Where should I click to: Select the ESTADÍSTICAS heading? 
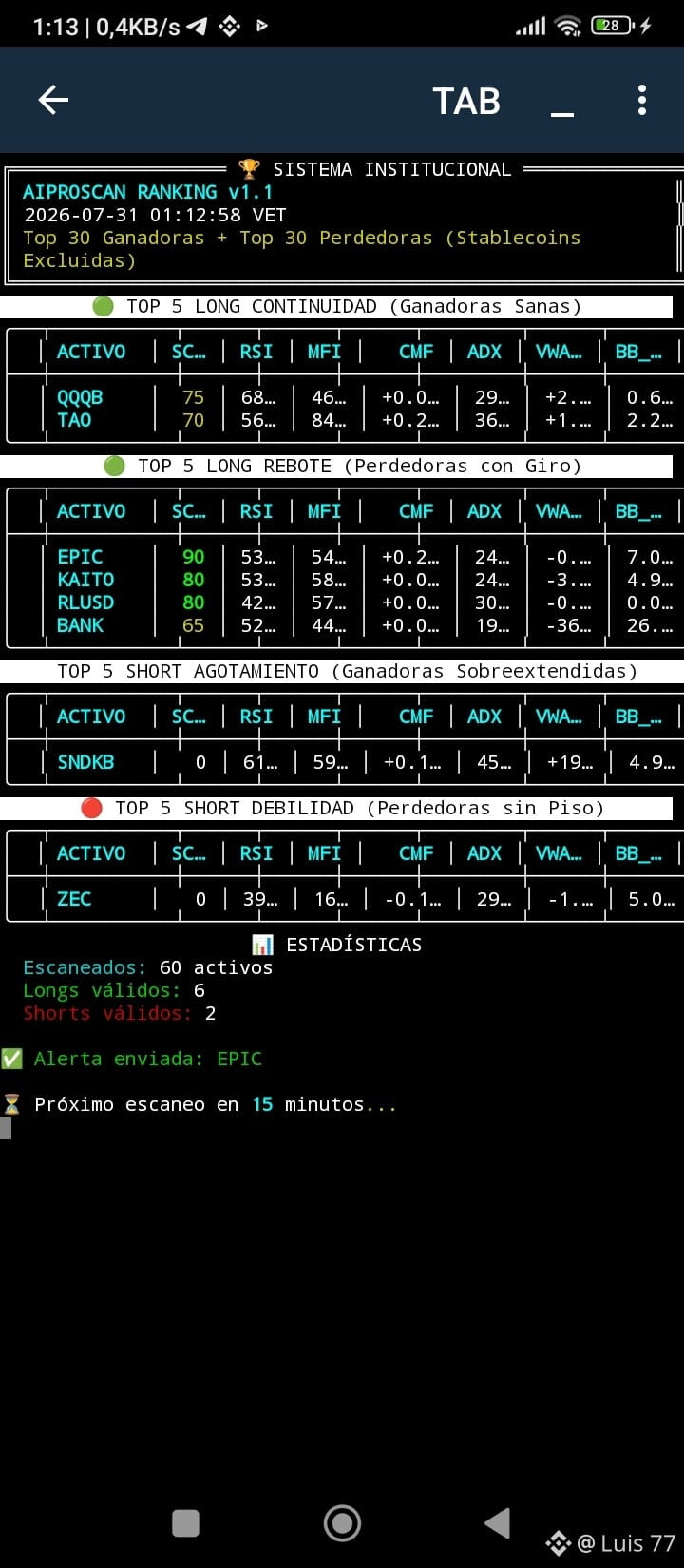tap(353, 945)
